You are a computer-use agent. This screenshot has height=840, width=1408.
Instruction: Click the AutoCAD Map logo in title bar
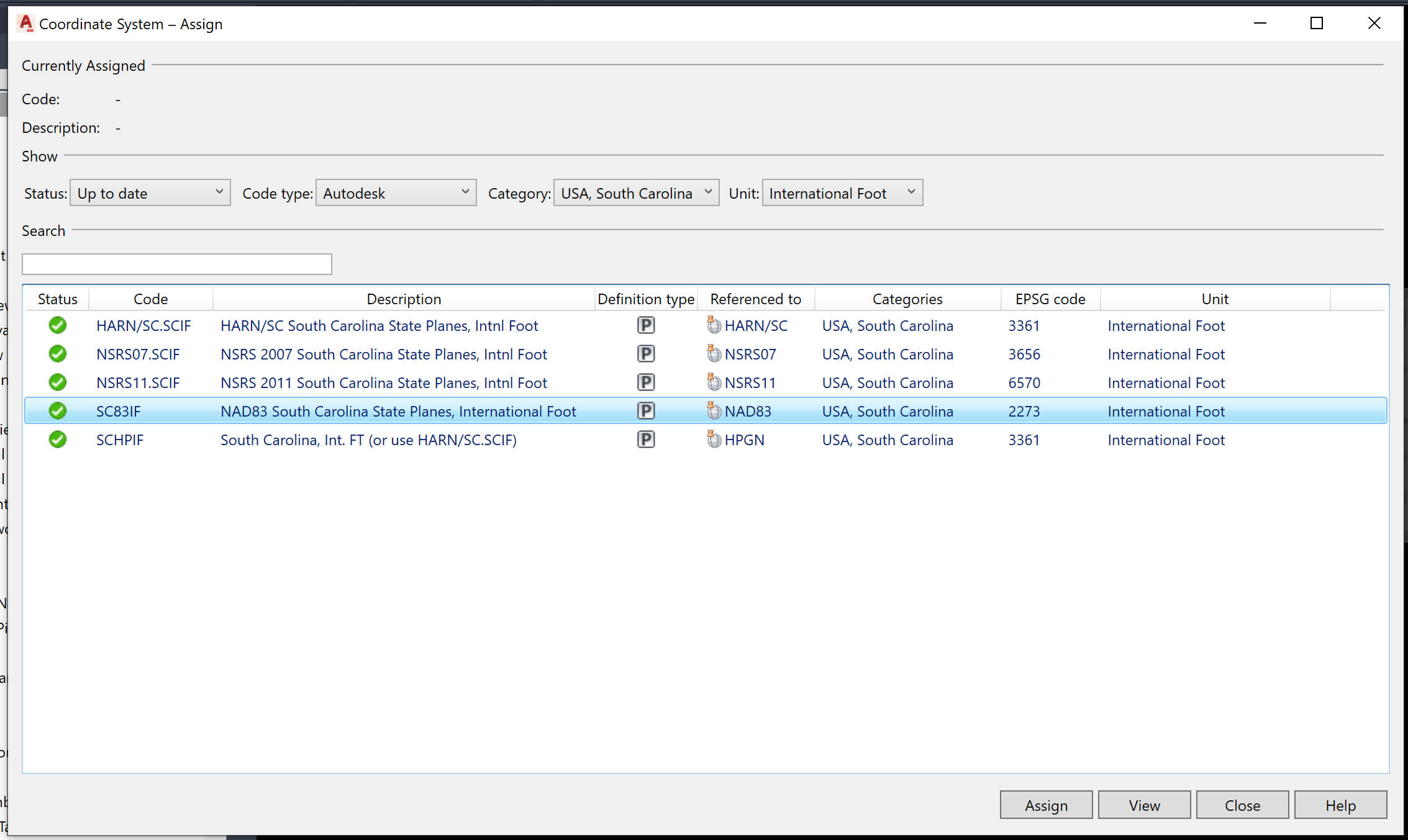point(25,24)
